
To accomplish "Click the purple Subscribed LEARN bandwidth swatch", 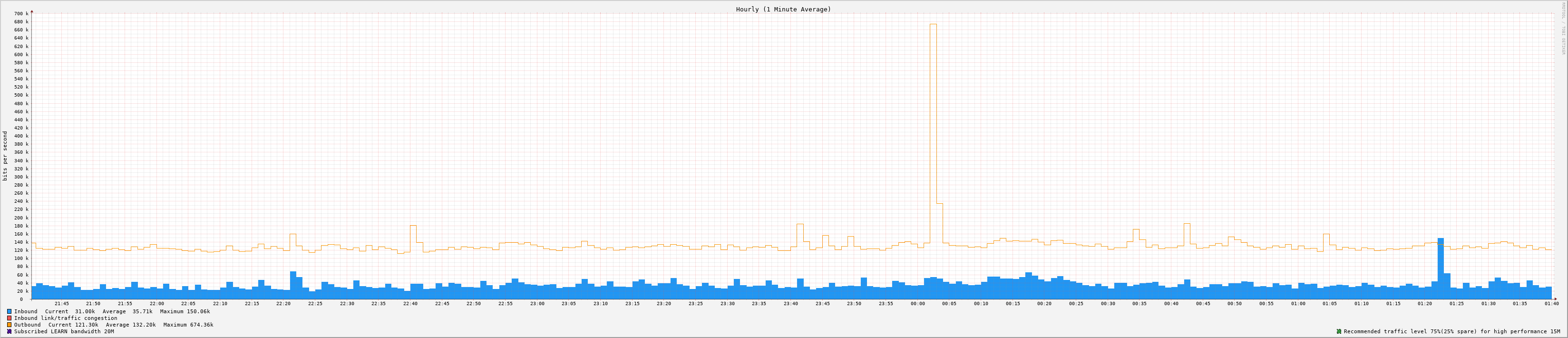I will (x=9, y=331).
